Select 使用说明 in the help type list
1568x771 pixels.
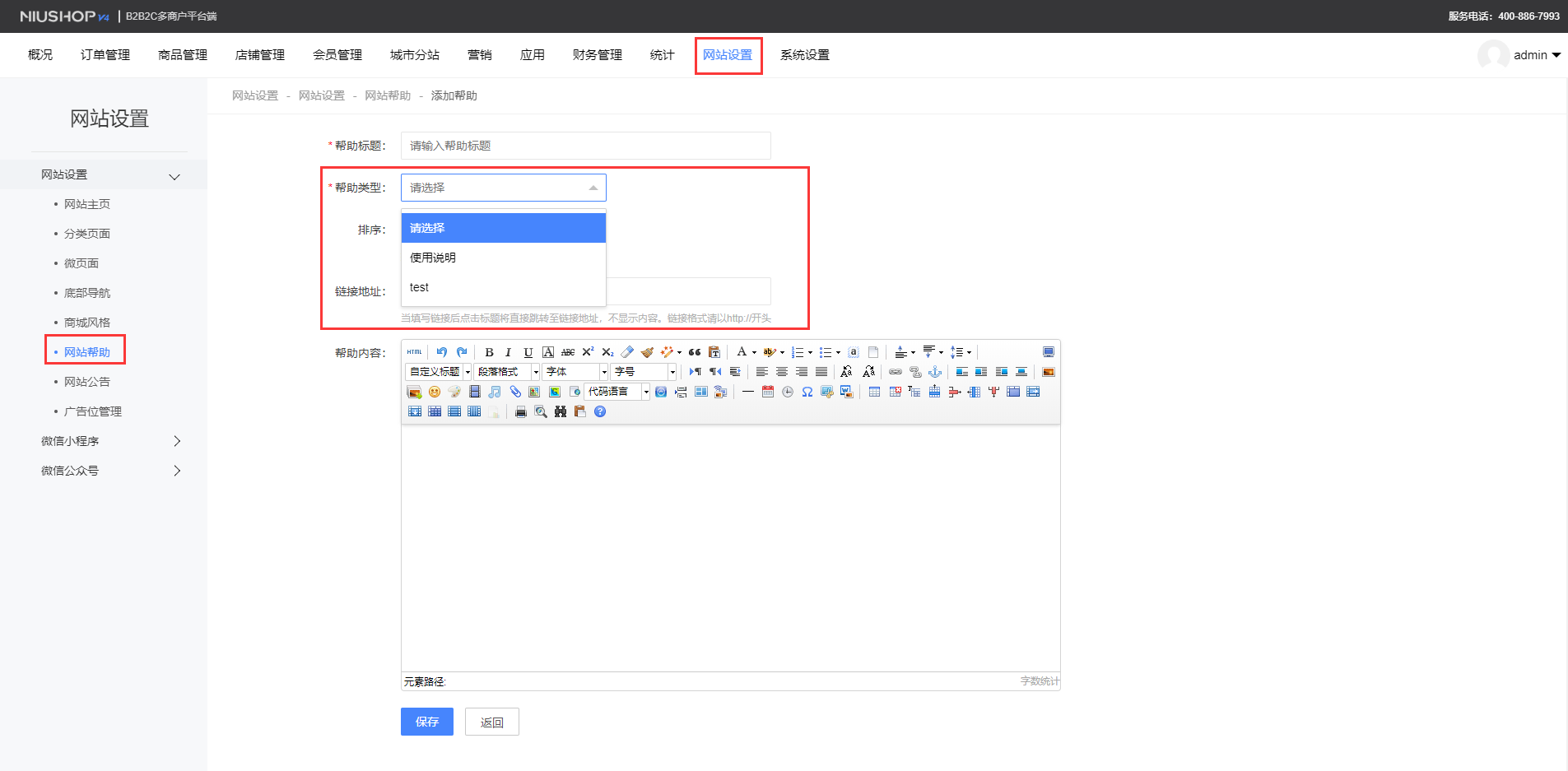[x=504, y=258]
